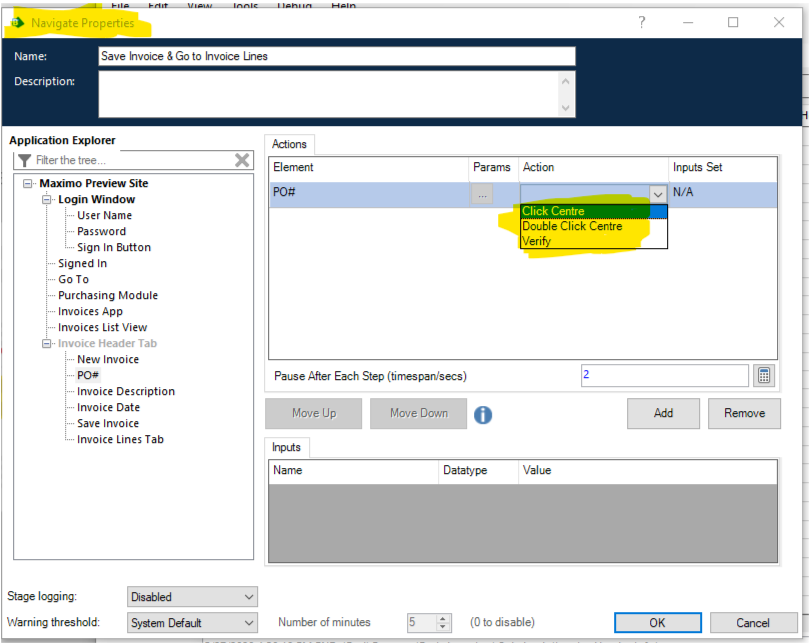Click the Datatype column header in Inputs
Viewport: 809px width, 643px height.
[478, 471]
